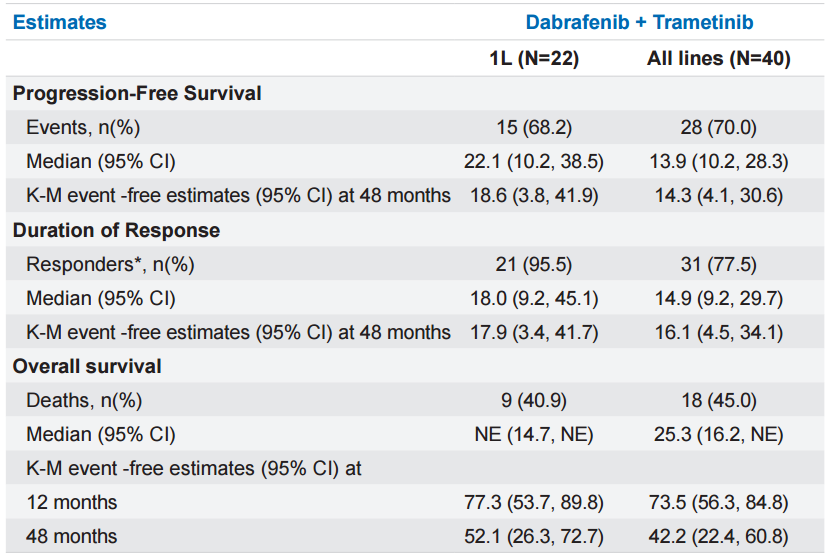Click the "Duration of Response" section title

[116, 230]
